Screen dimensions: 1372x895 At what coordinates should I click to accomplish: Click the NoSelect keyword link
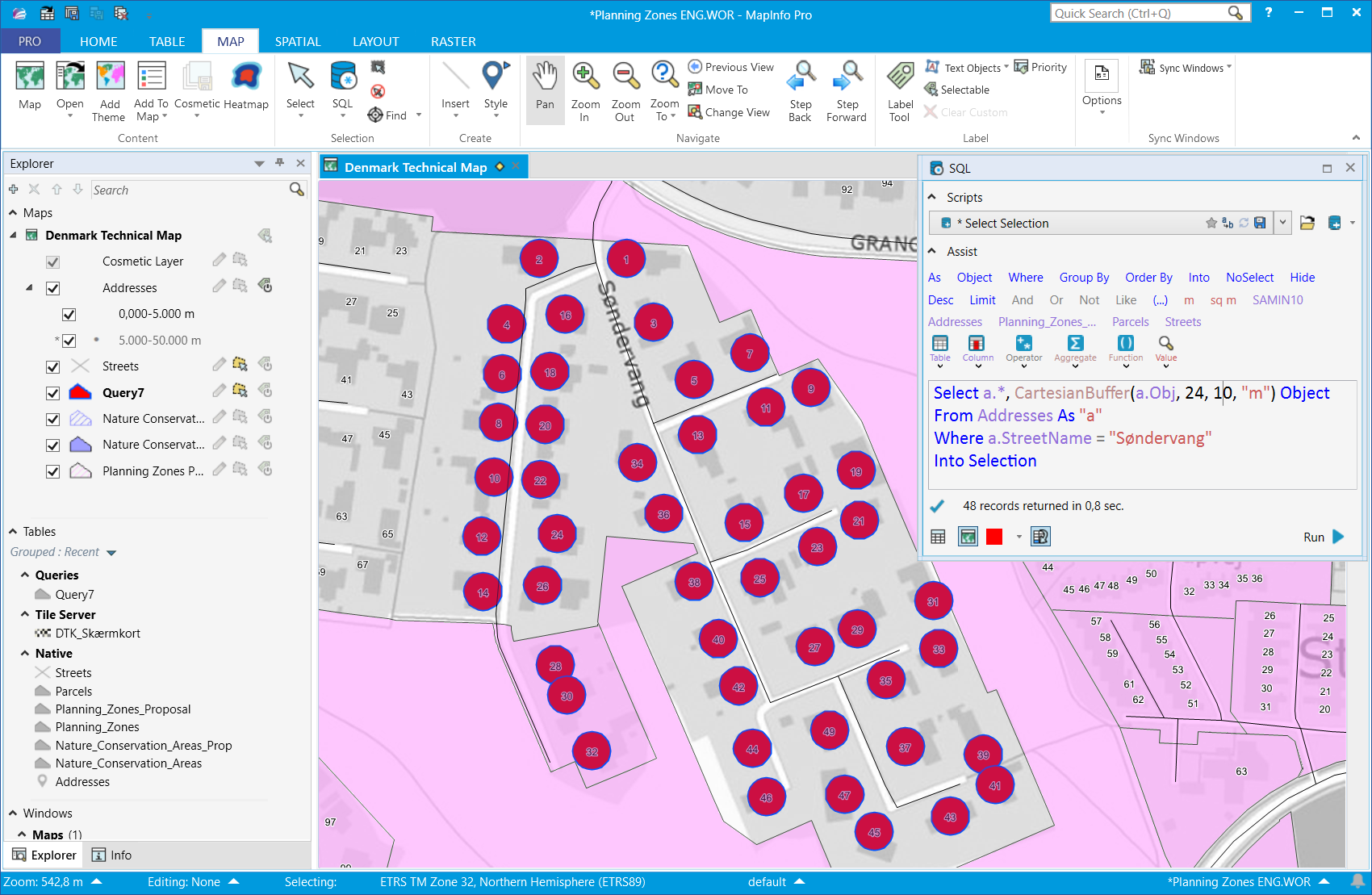1249,278
